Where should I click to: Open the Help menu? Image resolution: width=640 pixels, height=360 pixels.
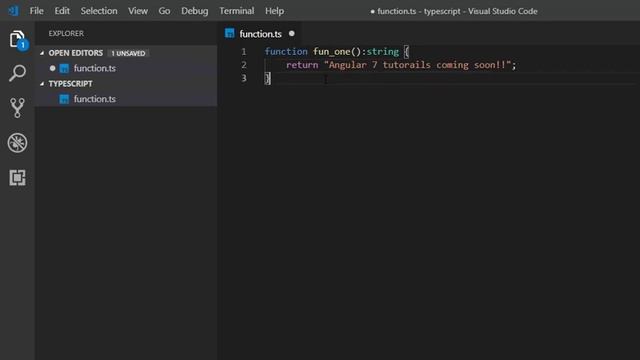pos(274,11)
